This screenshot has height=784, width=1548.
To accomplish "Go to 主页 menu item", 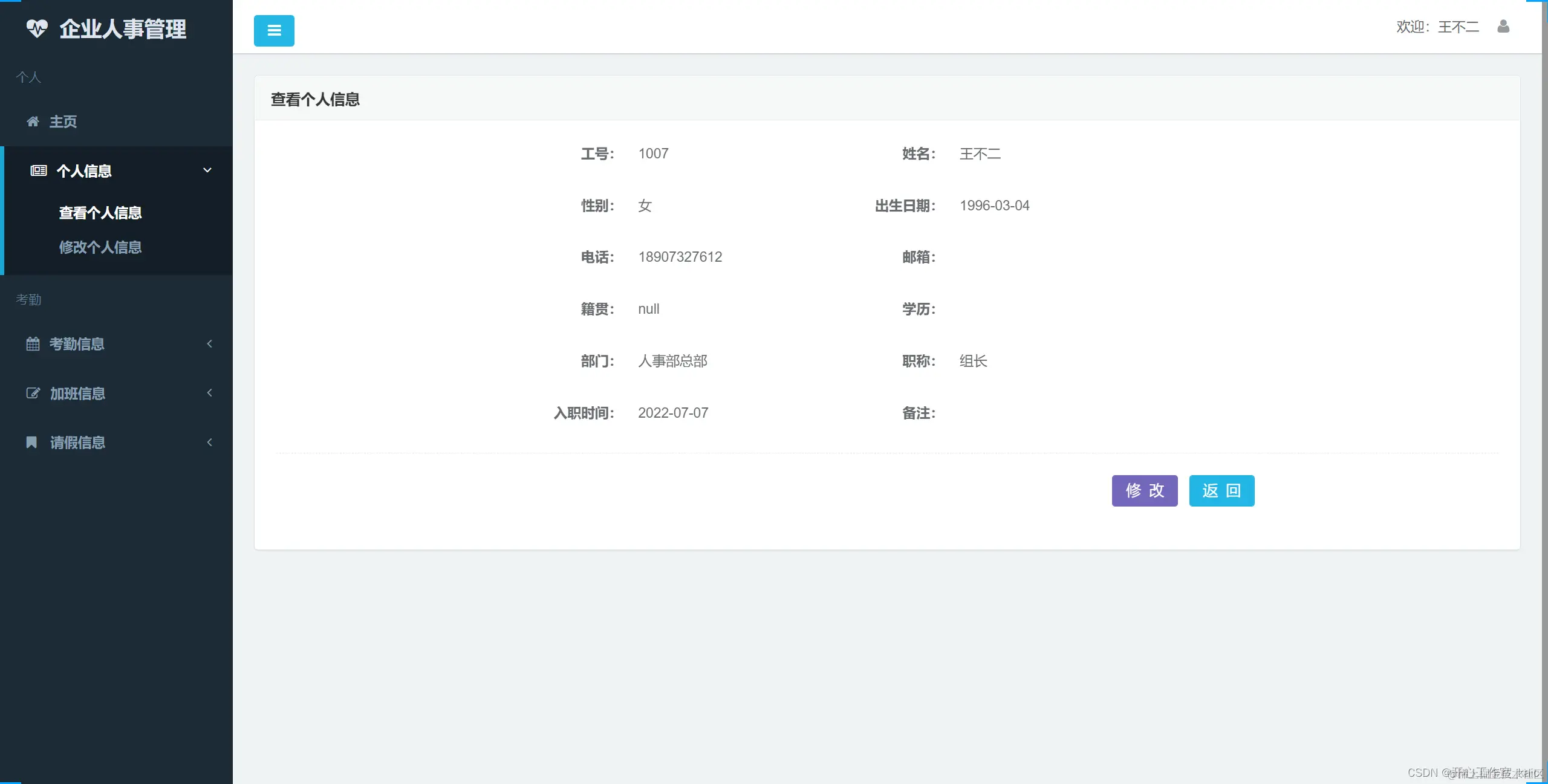I will (x=63, y=121).
